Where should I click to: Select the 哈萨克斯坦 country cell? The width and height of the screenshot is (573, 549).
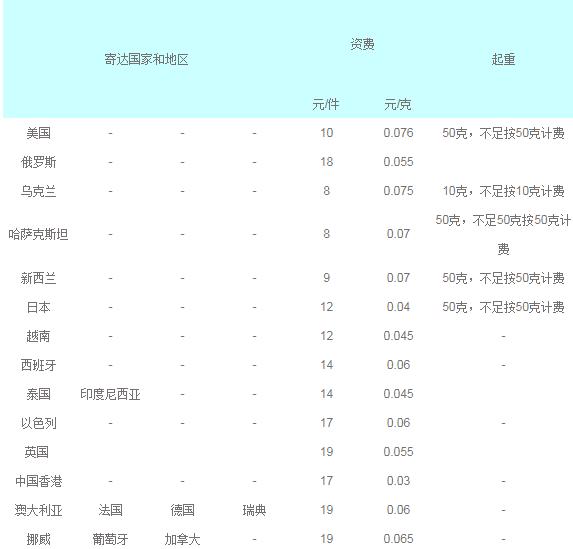click(x=38, y=234)
